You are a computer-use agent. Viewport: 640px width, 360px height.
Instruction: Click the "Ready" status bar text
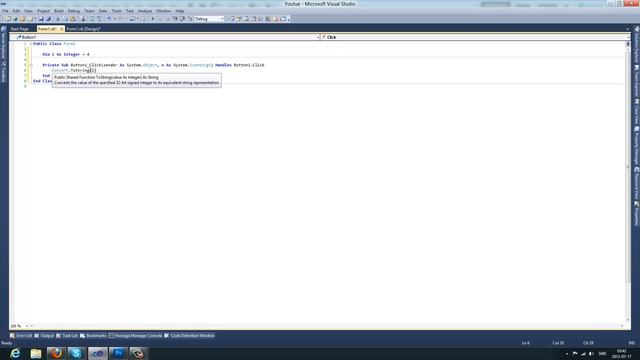click(x=7, y=343)
